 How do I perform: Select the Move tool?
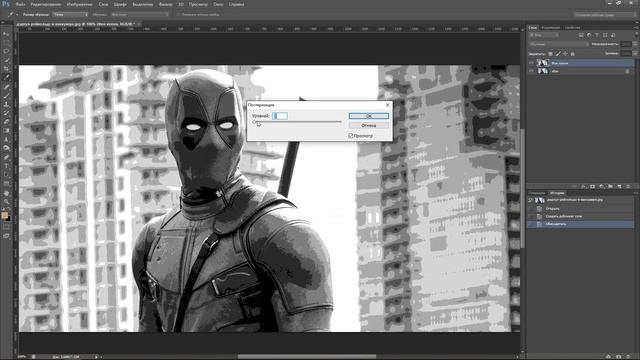(6, 34)
